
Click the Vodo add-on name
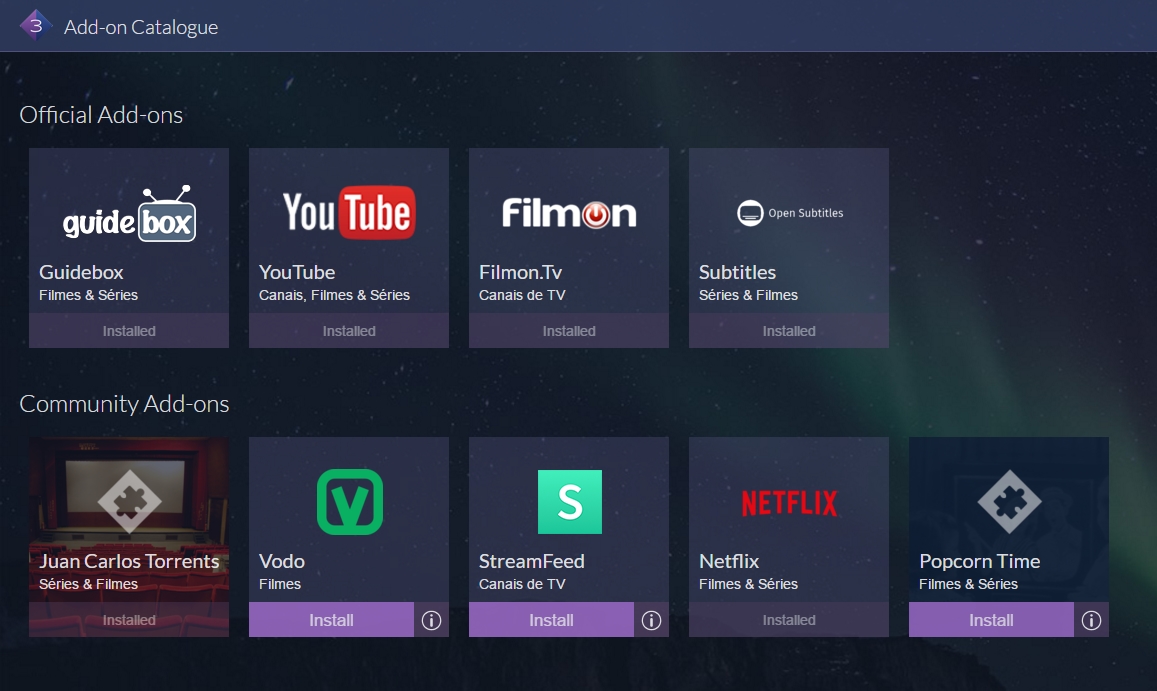coord(282,561)
